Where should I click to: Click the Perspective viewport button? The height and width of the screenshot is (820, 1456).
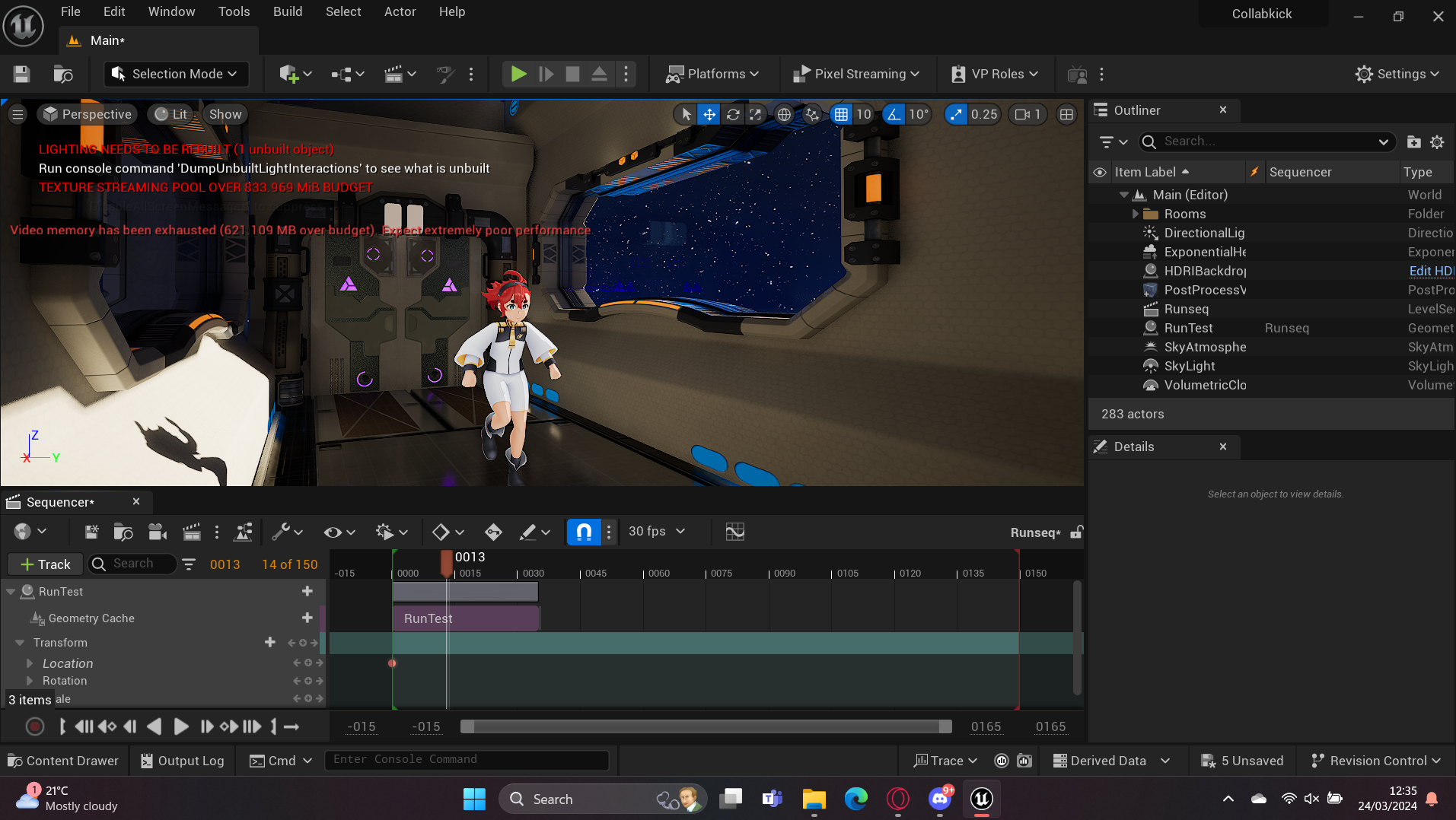(x=88, y=114)
